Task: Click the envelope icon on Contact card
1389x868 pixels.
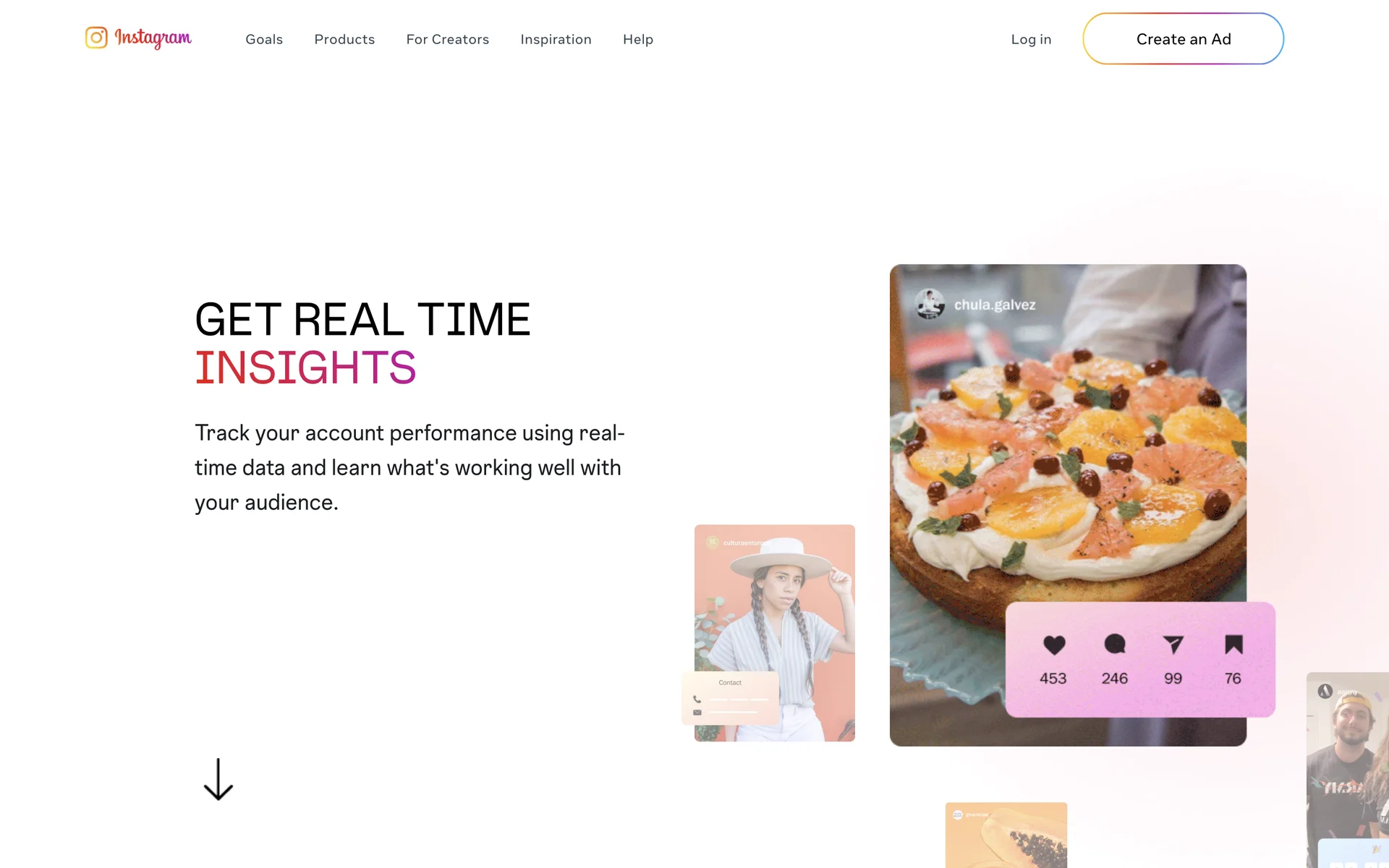Action: coord(697,712)
